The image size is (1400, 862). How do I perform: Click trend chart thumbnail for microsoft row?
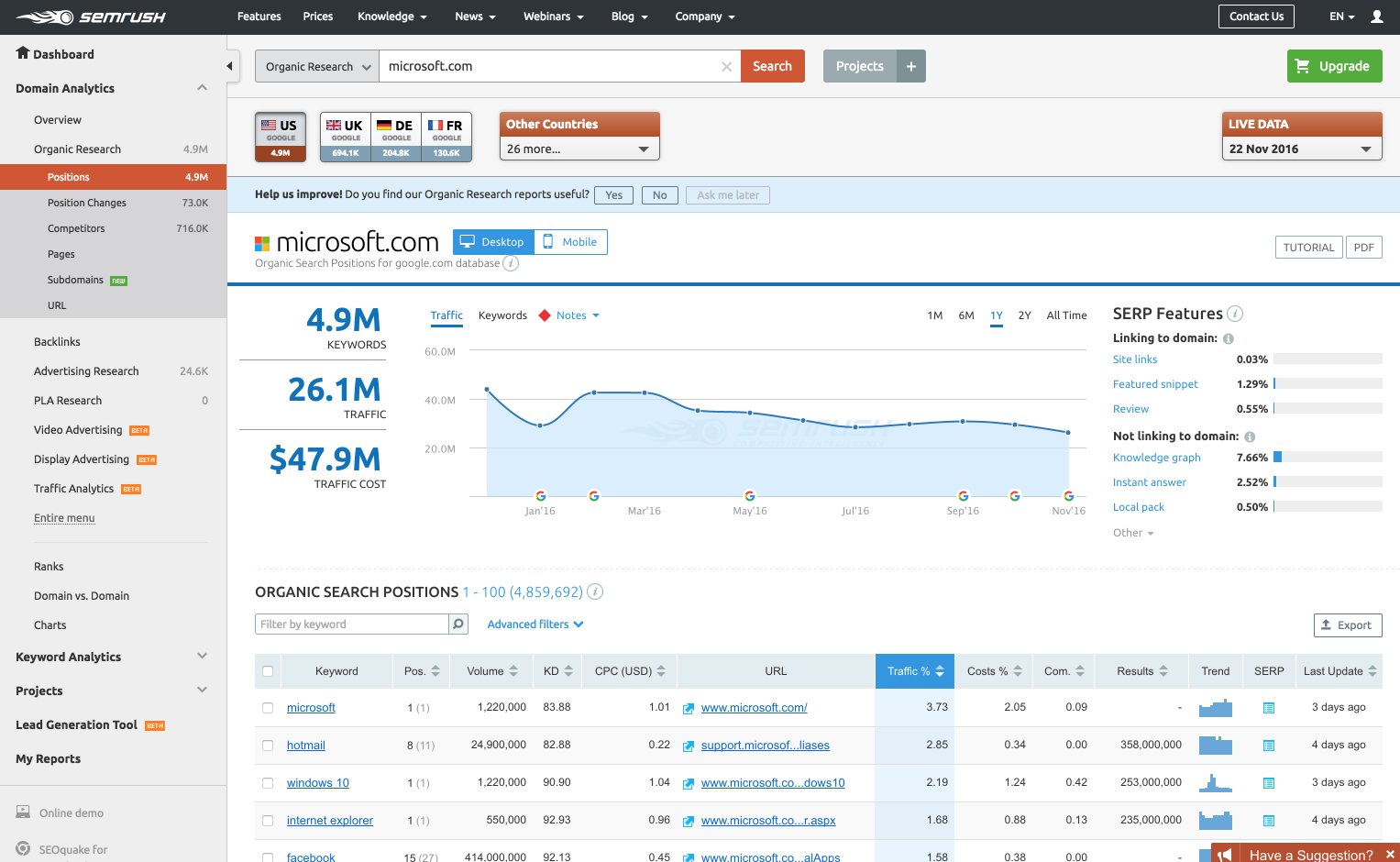click(x=1216, y=708)
